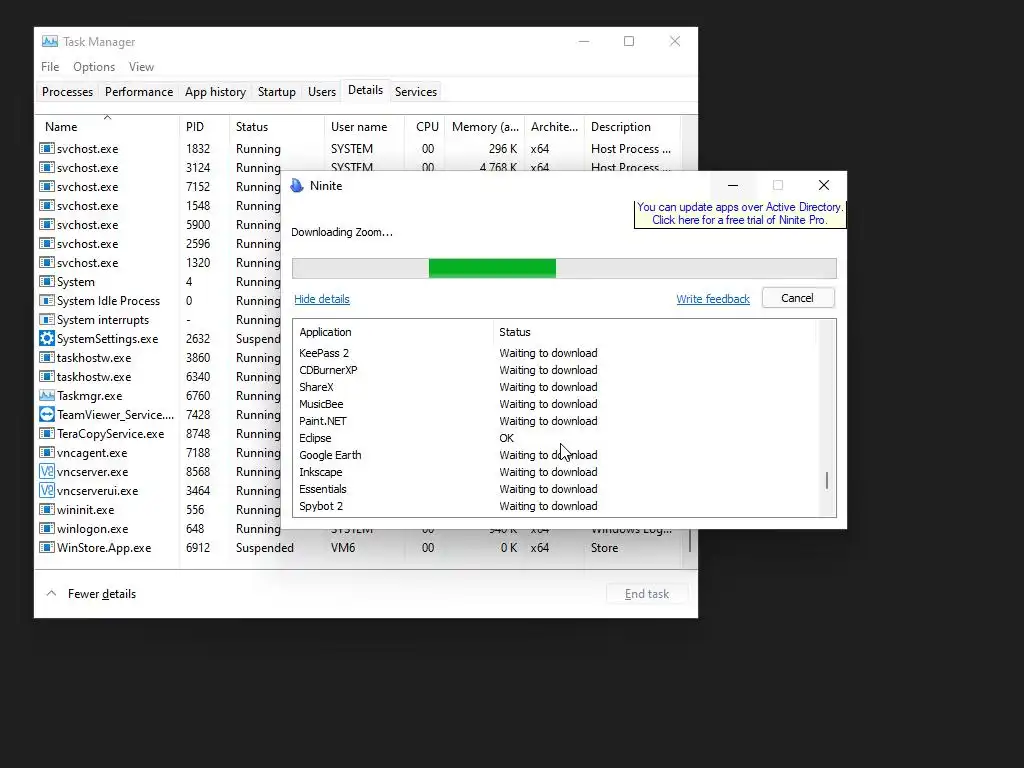The height and width of the screenshot is (768, 1024).
Task: Select the Paint.NET row in Ninite
Action: pos(555,421)
